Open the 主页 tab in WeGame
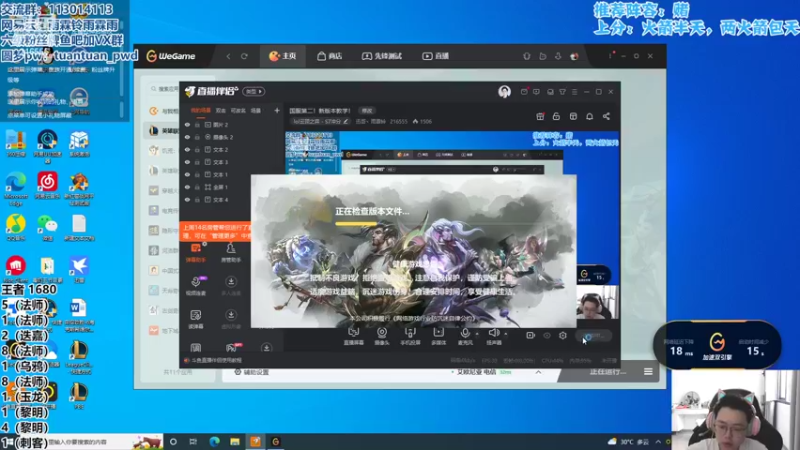The height and width of the screenshot is (450, 800). 283,56
